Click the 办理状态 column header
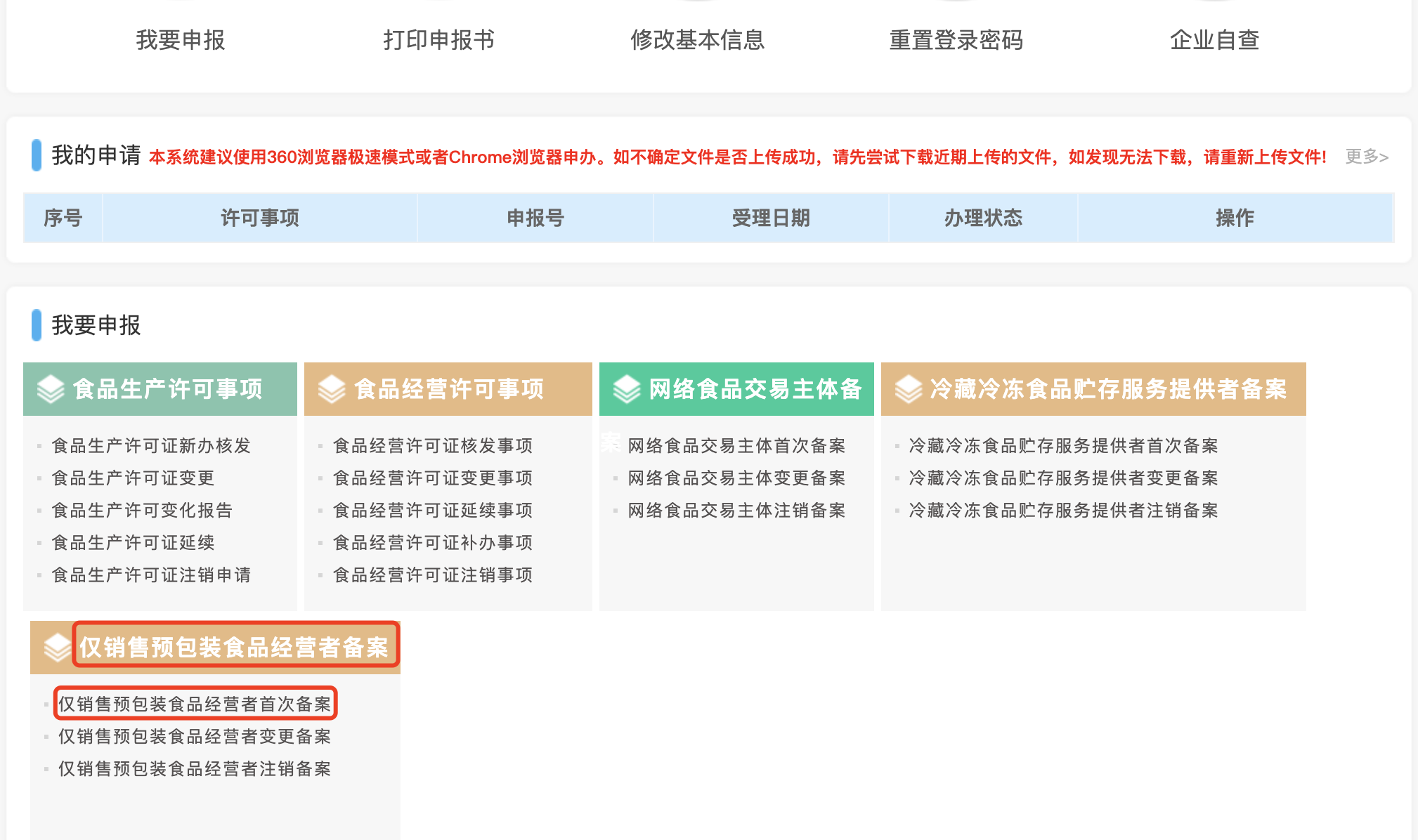This screenshot has height=840, width=1418. coord(982,218)
